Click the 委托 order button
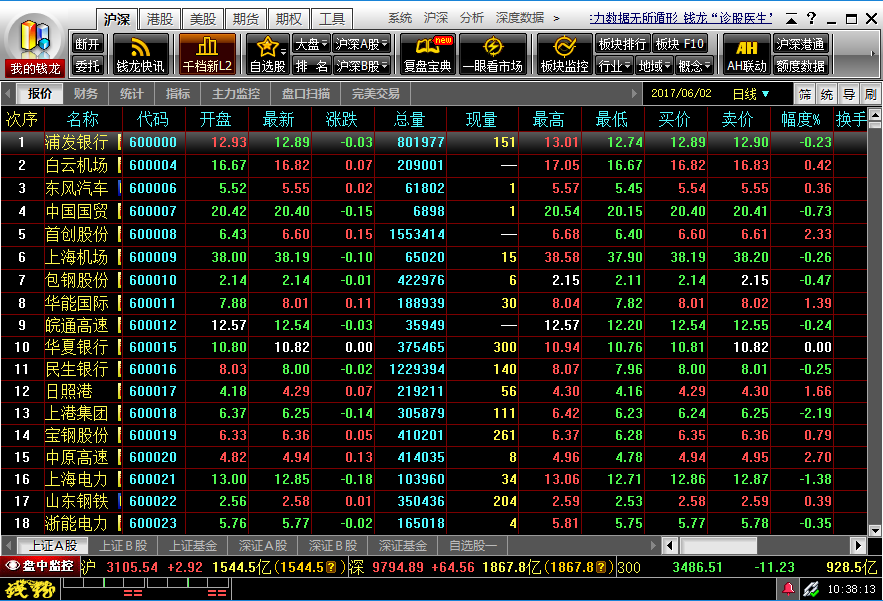Viewport: 883px width, 601px height. click(x=87, y=66)
